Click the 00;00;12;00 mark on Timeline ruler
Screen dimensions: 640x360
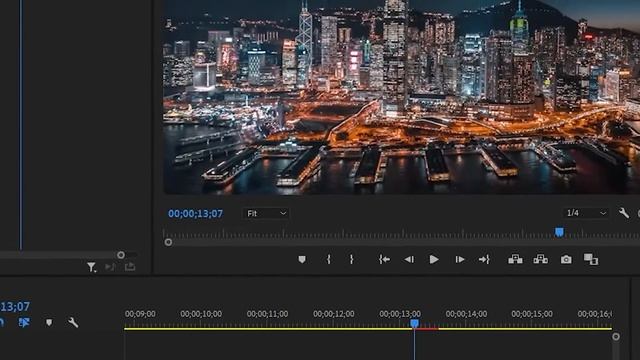(333, 314)
